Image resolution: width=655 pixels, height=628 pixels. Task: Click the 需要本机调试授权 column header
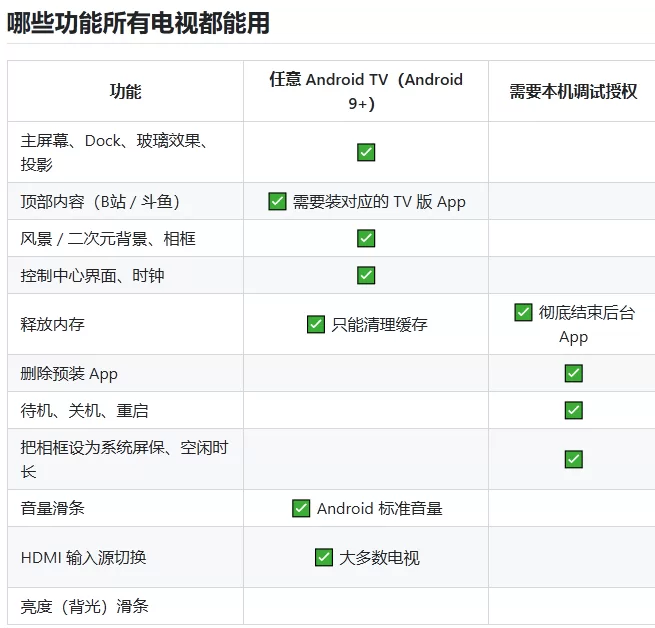pos(573,91)
